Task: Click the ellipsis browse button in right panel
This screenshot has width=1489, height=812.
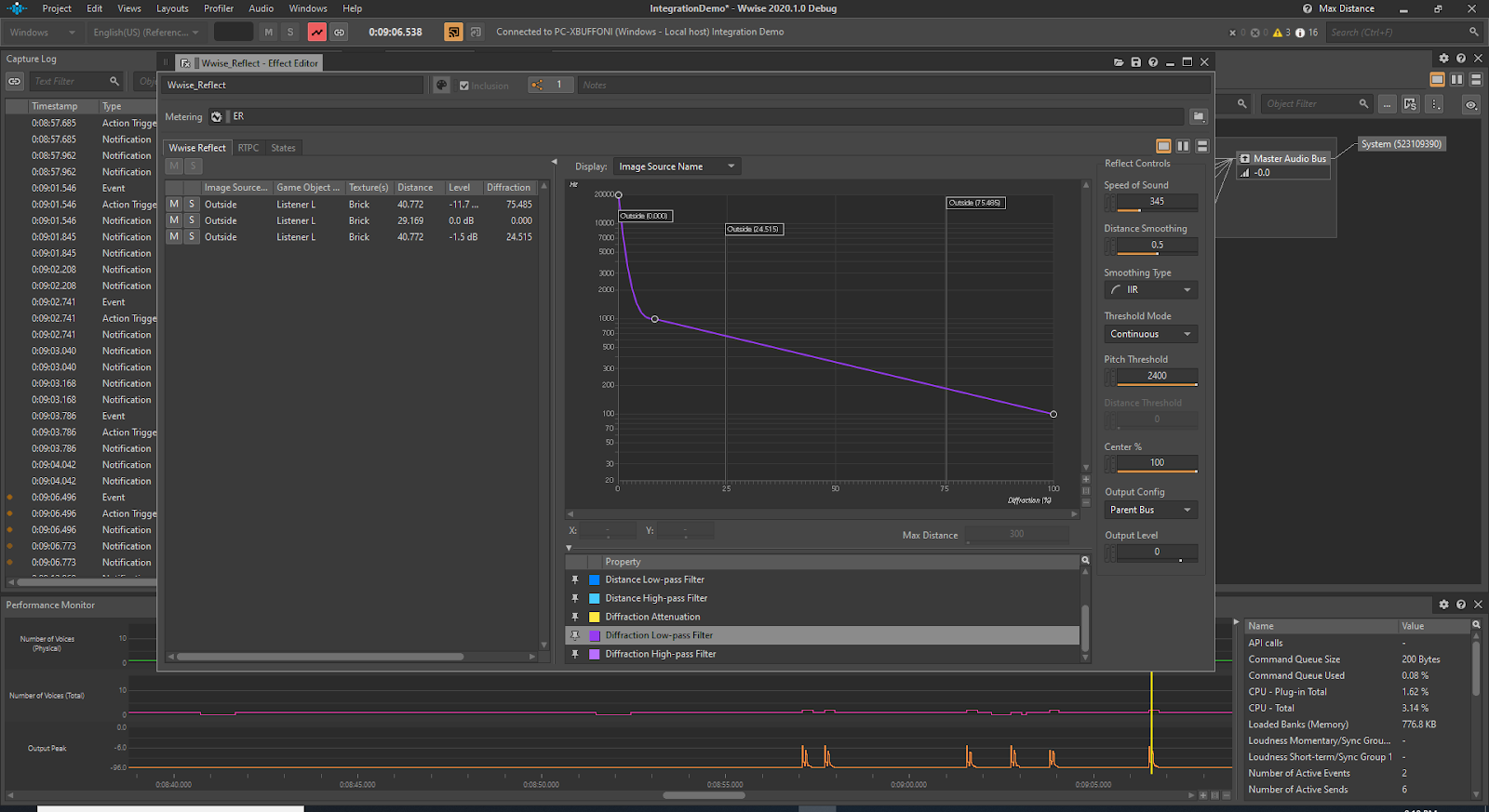Action: click(x=1388, y=104)
